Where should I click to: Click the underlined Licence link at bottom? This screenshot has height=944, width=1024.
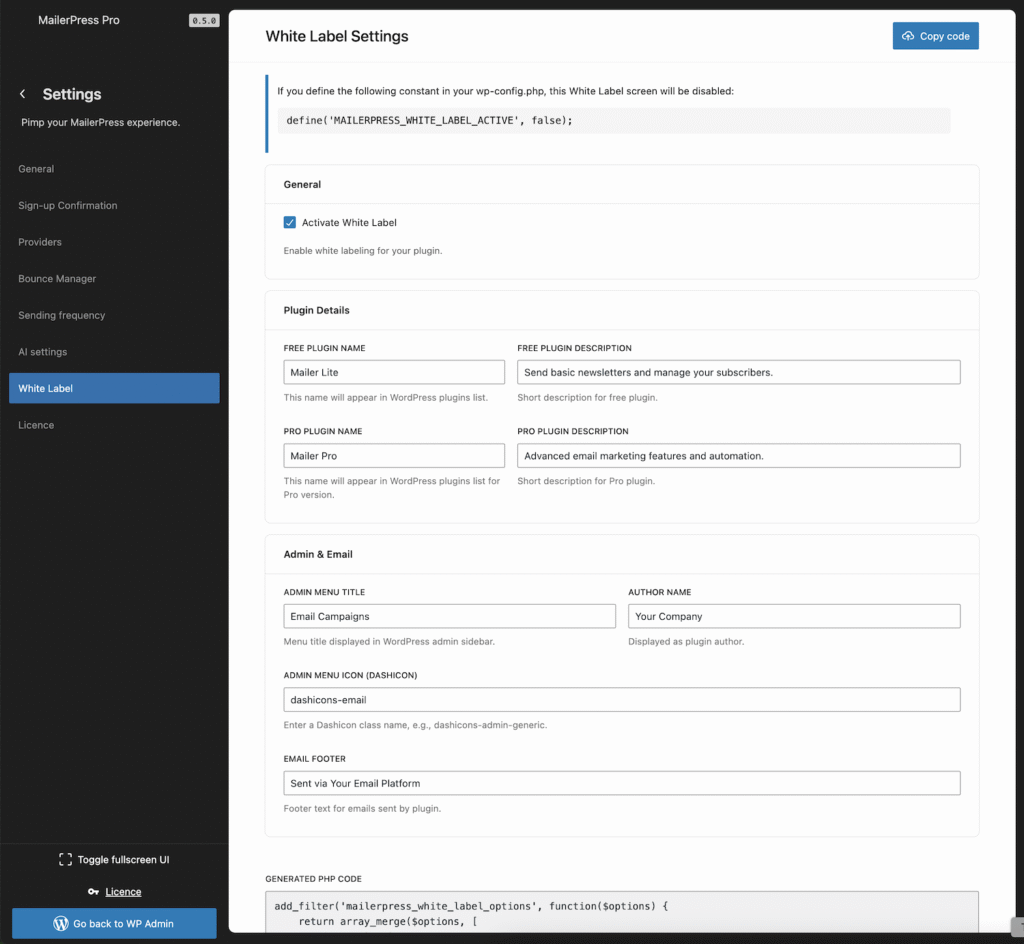[x=123, y=892]
